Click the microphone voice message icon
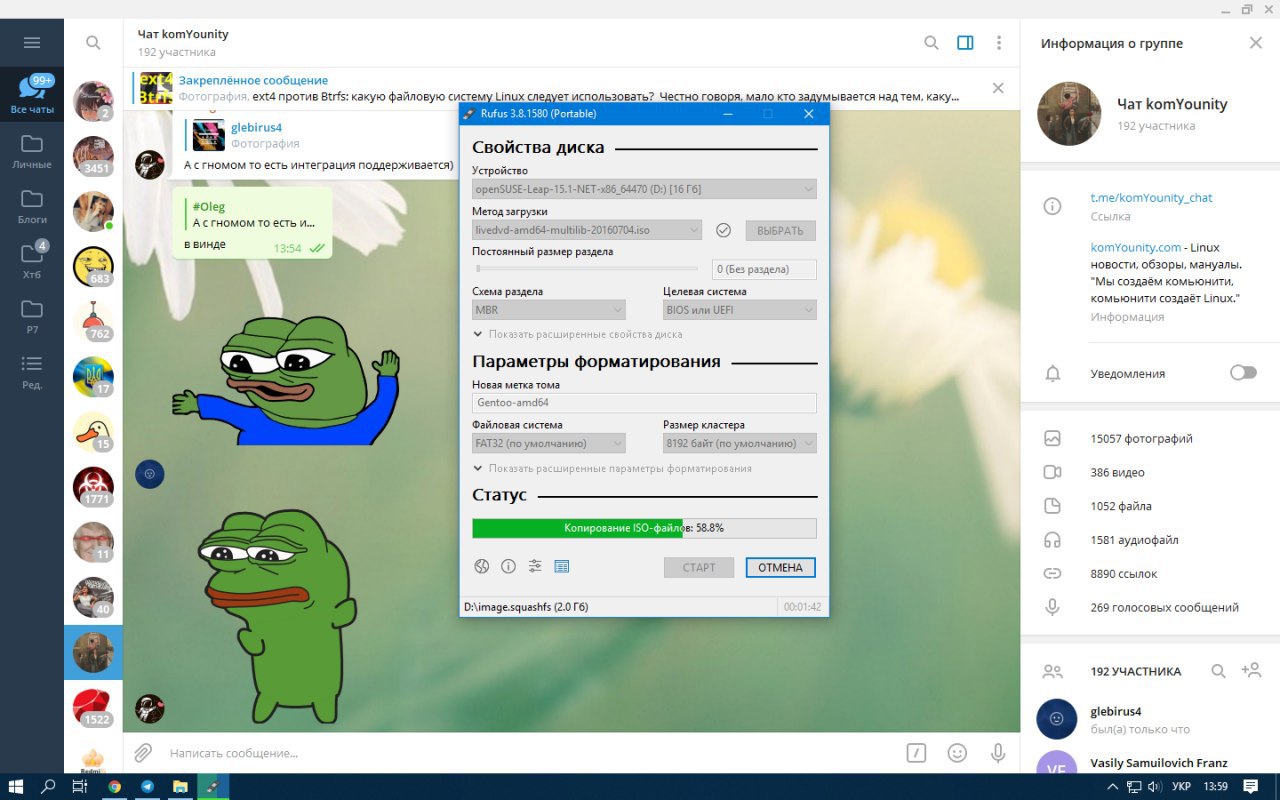The width and height of the screenshot is (1280, 800). 997,753
